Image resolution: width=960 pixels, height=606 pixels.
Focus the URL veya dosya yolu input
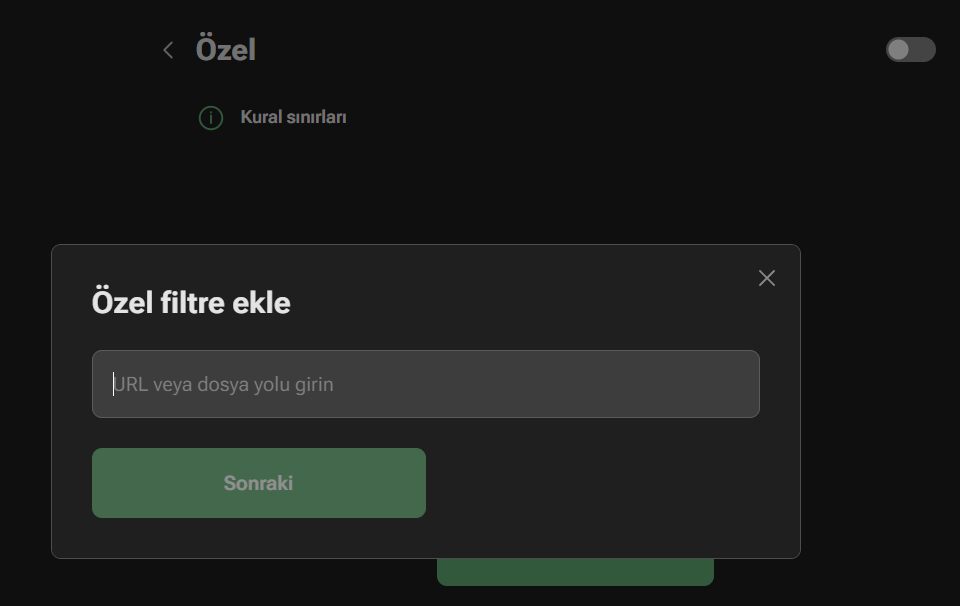point(425,384)
